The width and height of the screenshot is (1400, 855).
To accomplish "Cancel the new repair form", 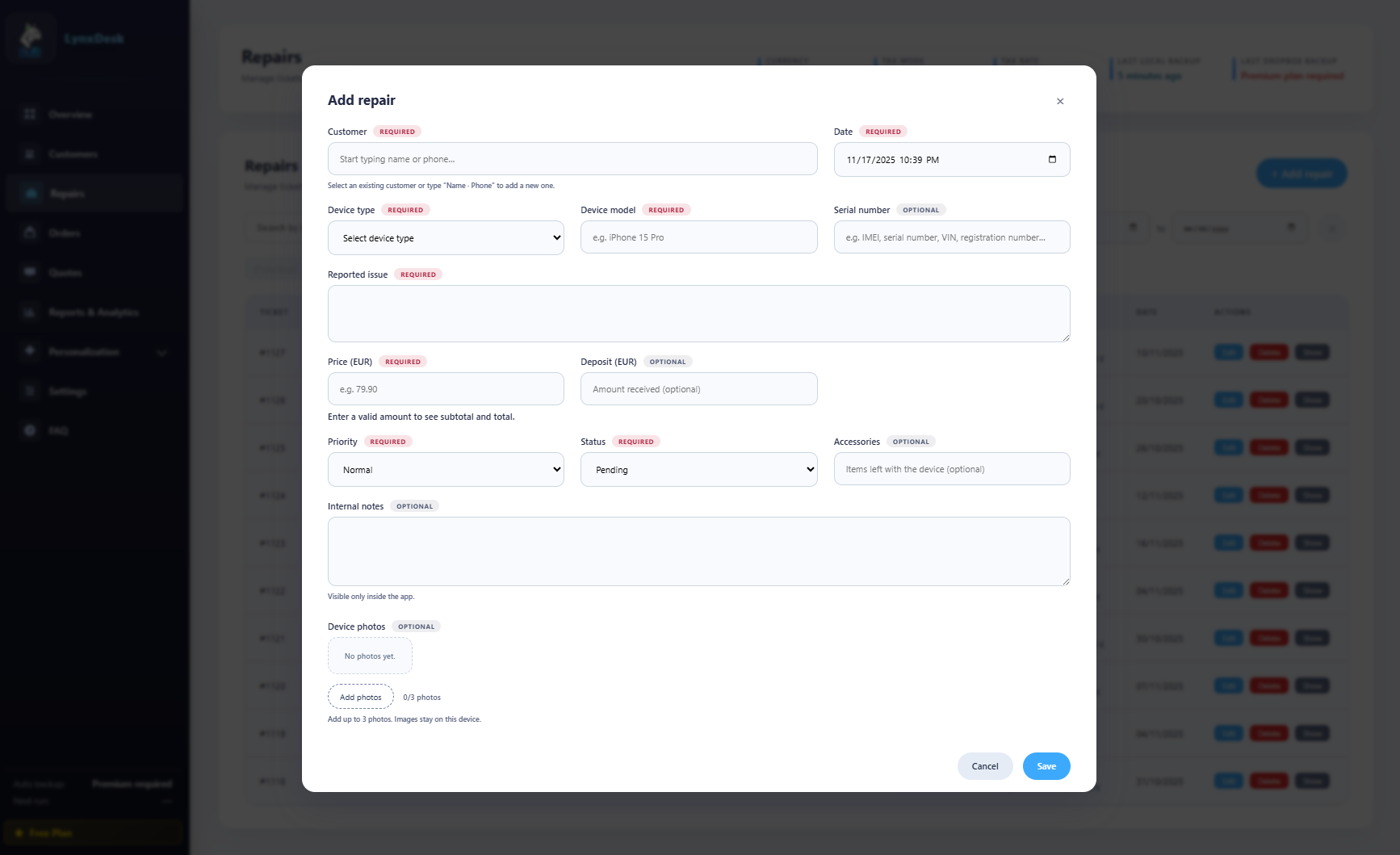I will 984,766.
